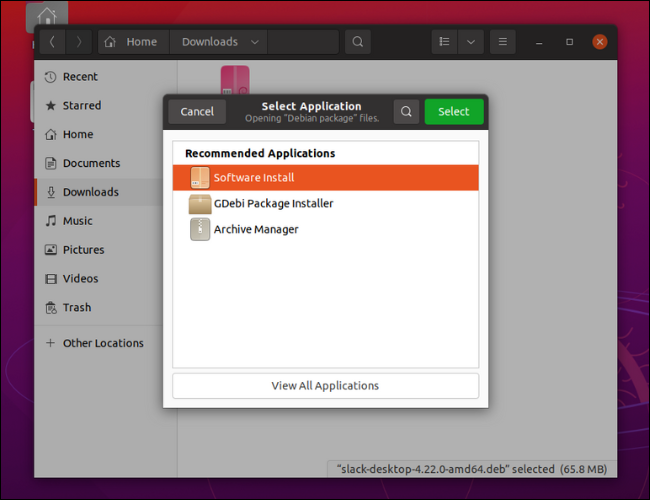This screenshot has height=500, width=650.
Task: Click View All Applications button
Action: click(325, 386)
